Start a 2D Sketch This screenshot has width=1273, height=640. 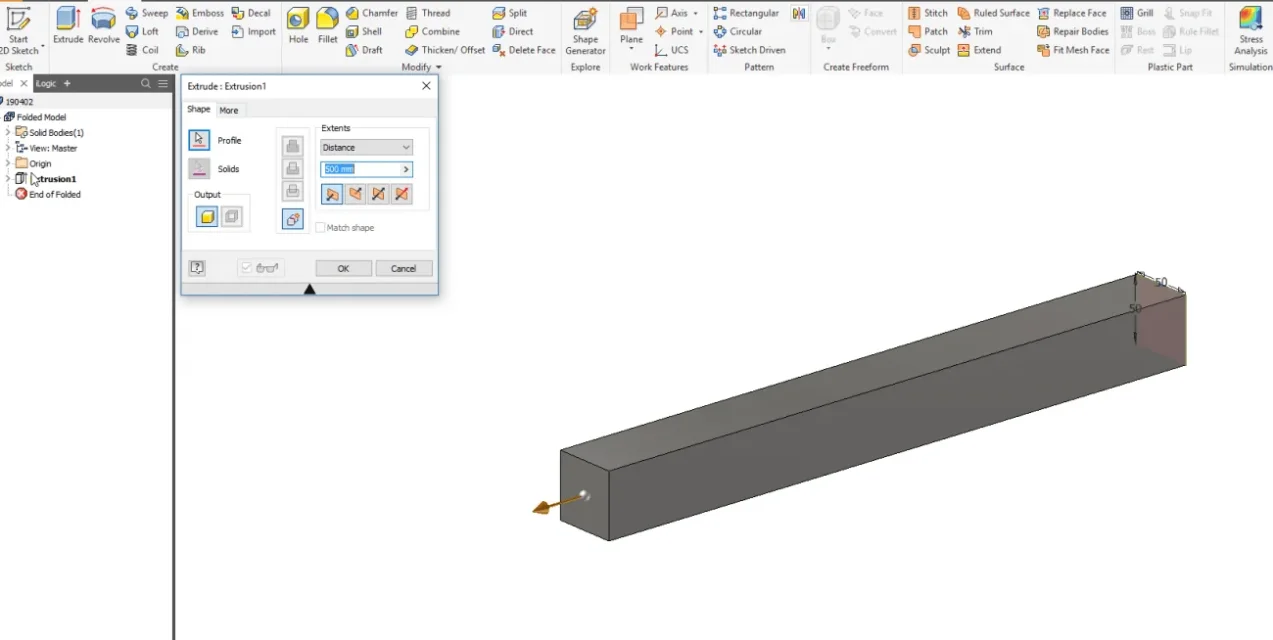coord(19,30)
